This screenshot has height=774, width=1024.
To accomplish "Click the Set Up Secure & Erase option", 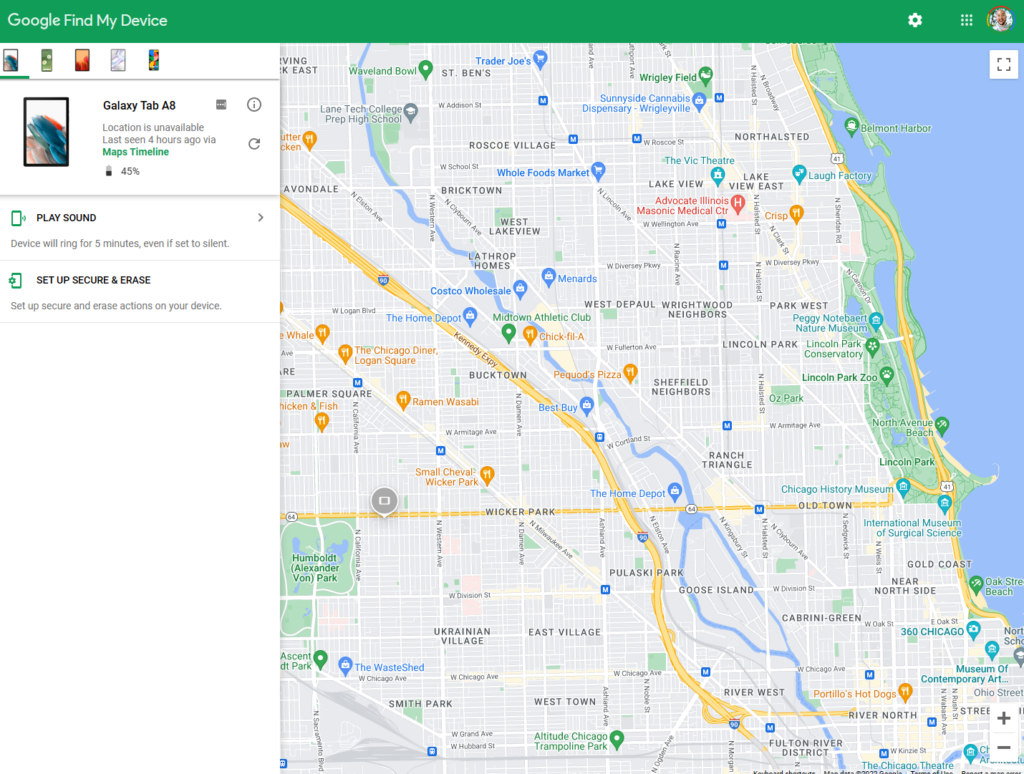I will (93, 280).
